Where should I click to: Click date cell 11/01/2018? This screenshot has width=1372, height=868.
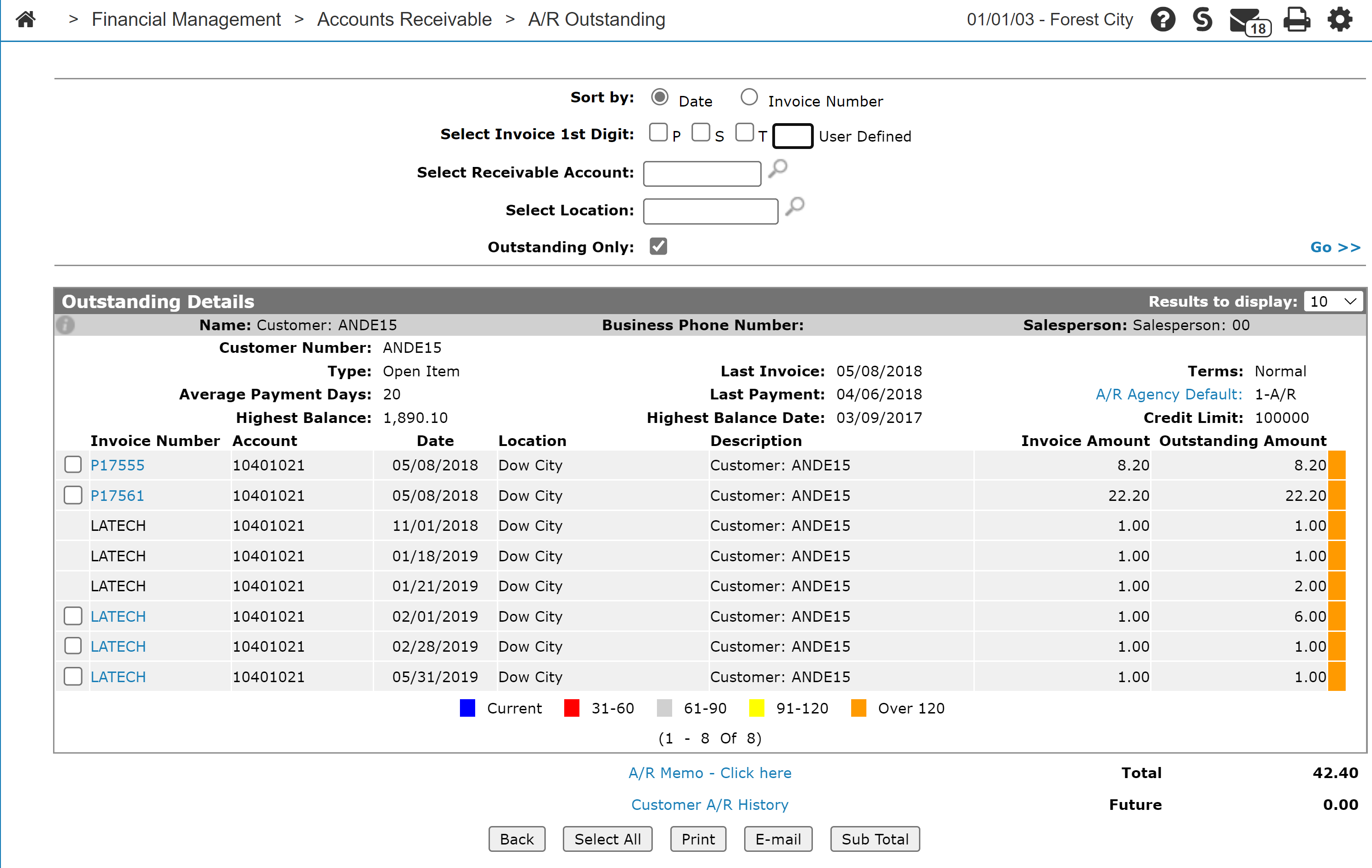coord(435,526)
